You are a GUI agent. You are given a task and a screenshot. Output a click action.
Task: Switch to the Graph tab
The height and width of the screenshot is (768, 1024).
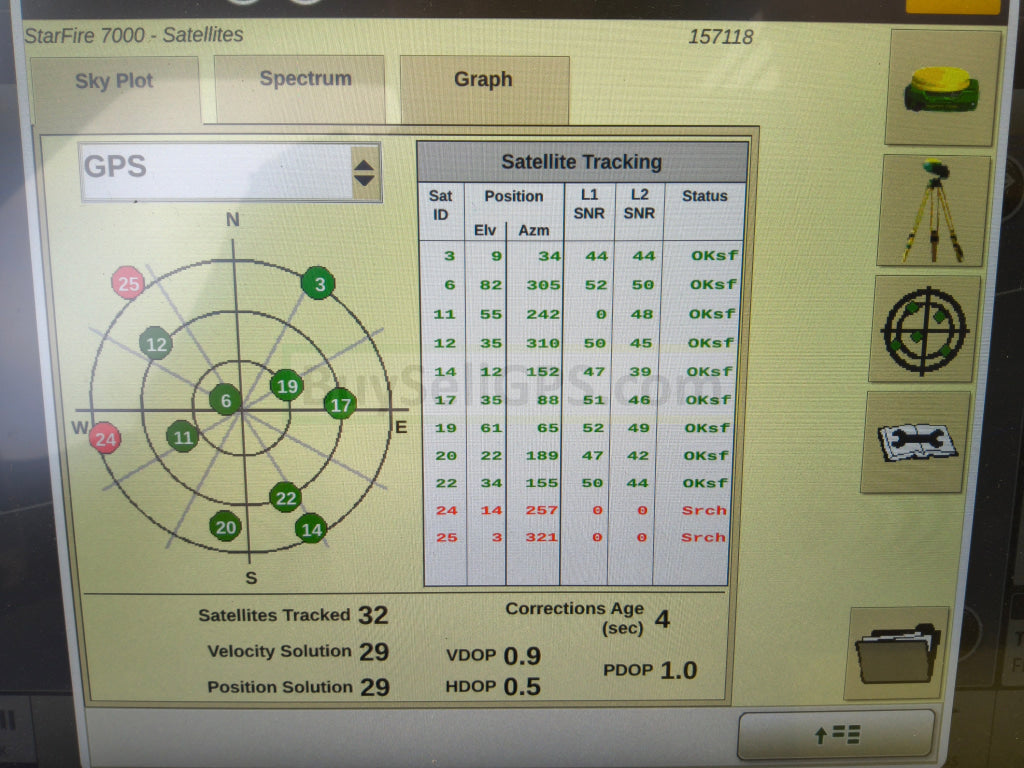coord(484,88)
